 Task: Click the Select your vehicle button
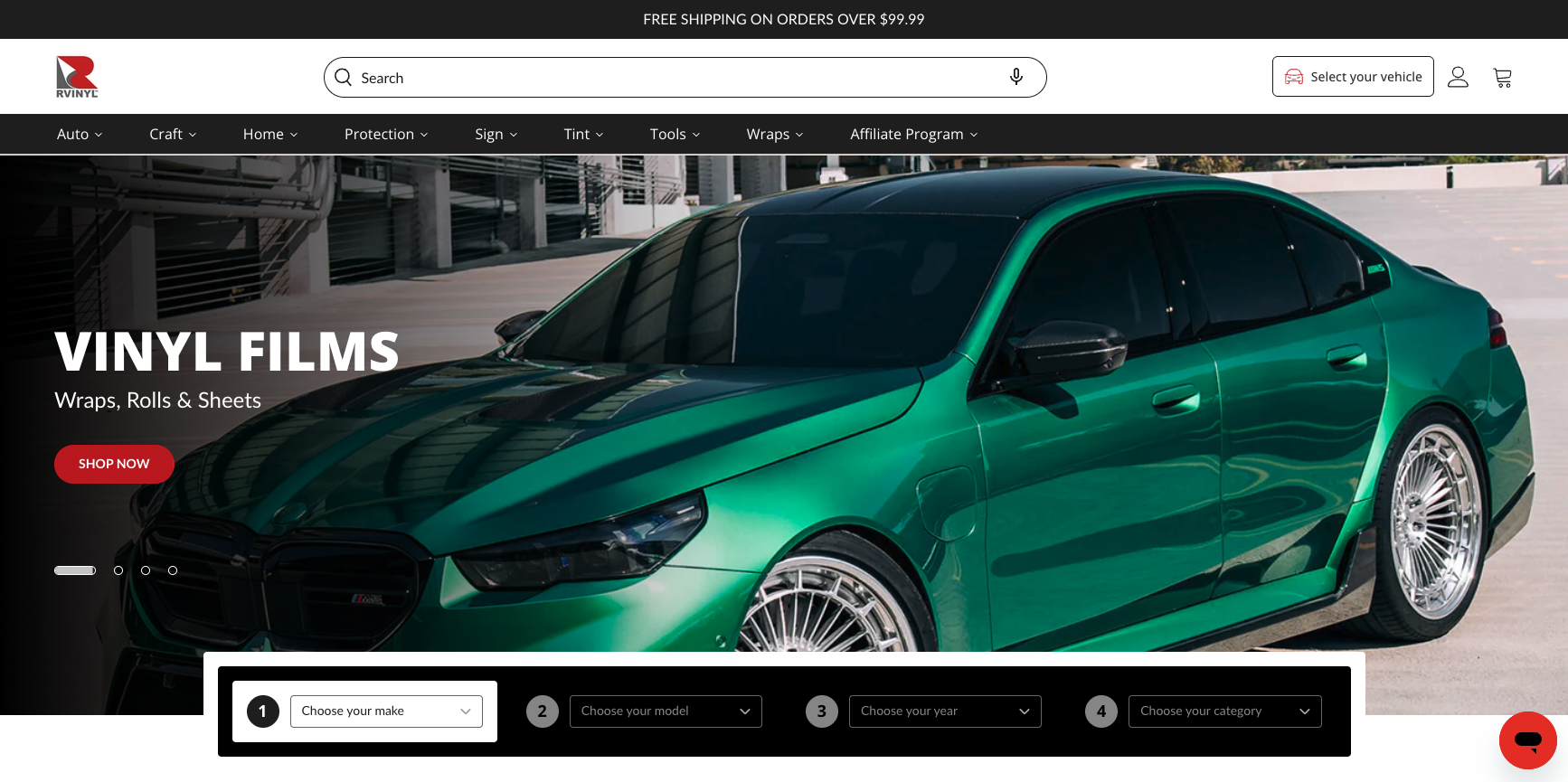click(1353, 77)
